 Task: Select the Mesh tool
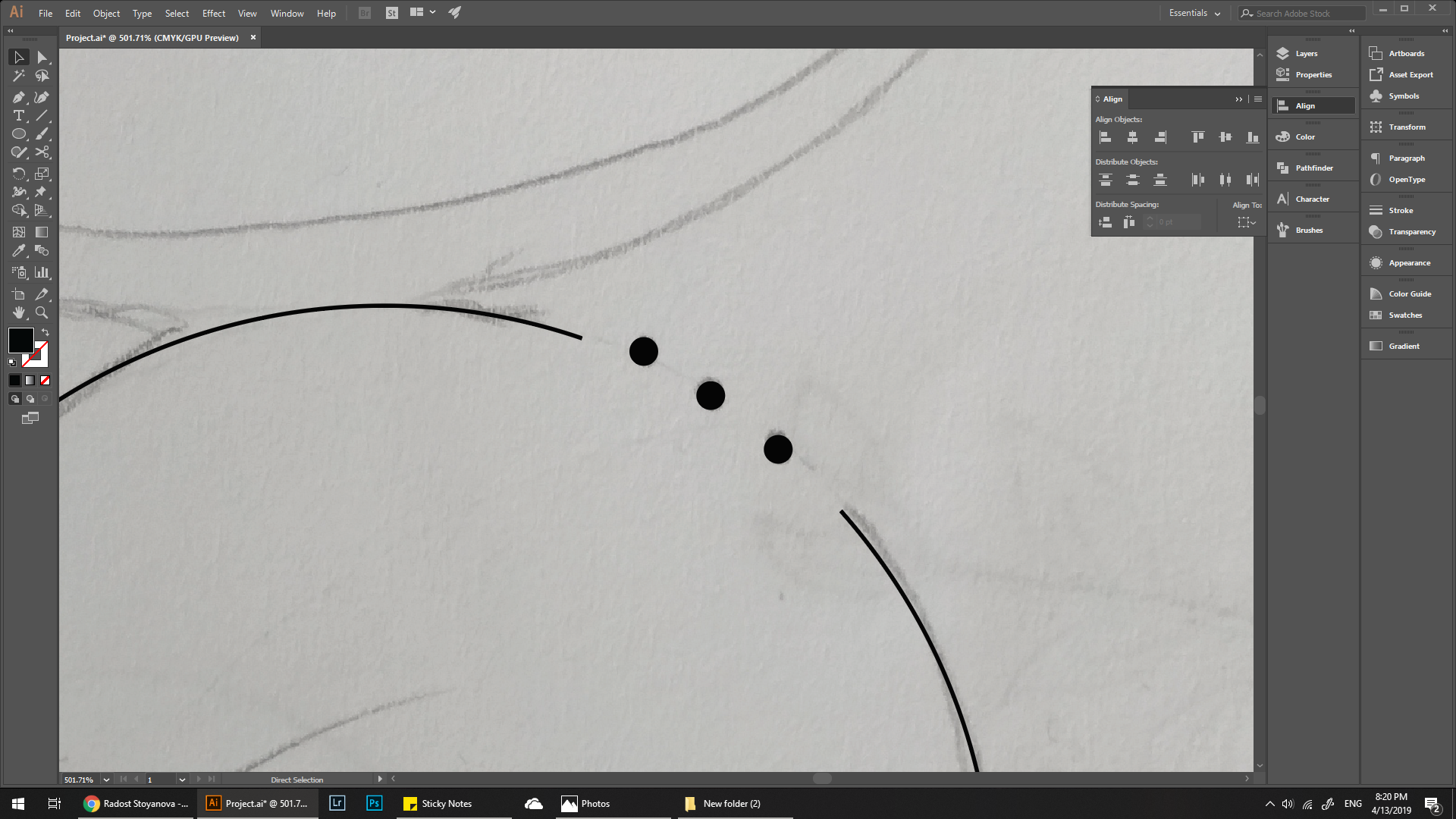[x=19, y=232]
